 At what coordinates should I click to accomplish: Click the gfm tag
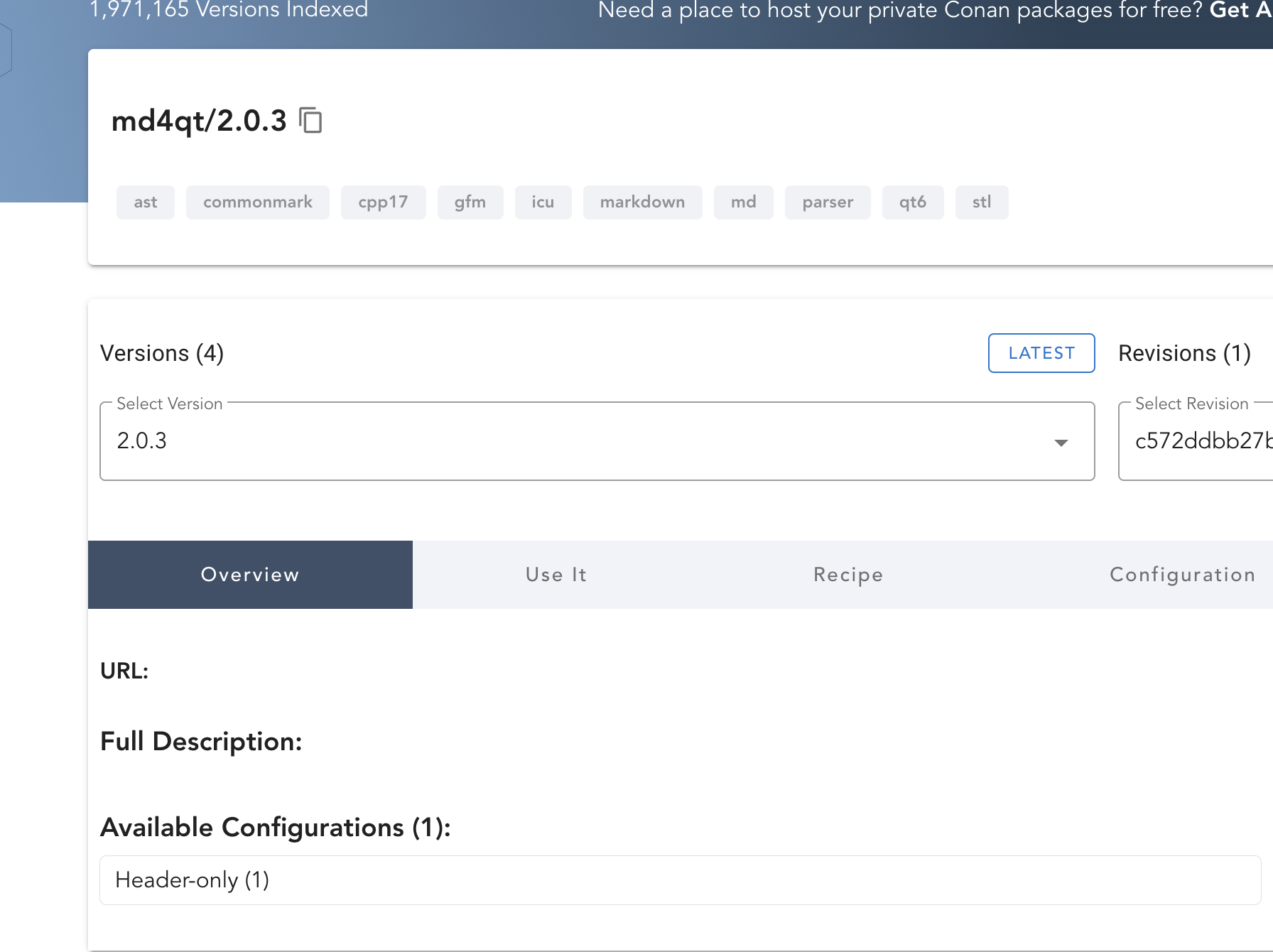(470, 202)
